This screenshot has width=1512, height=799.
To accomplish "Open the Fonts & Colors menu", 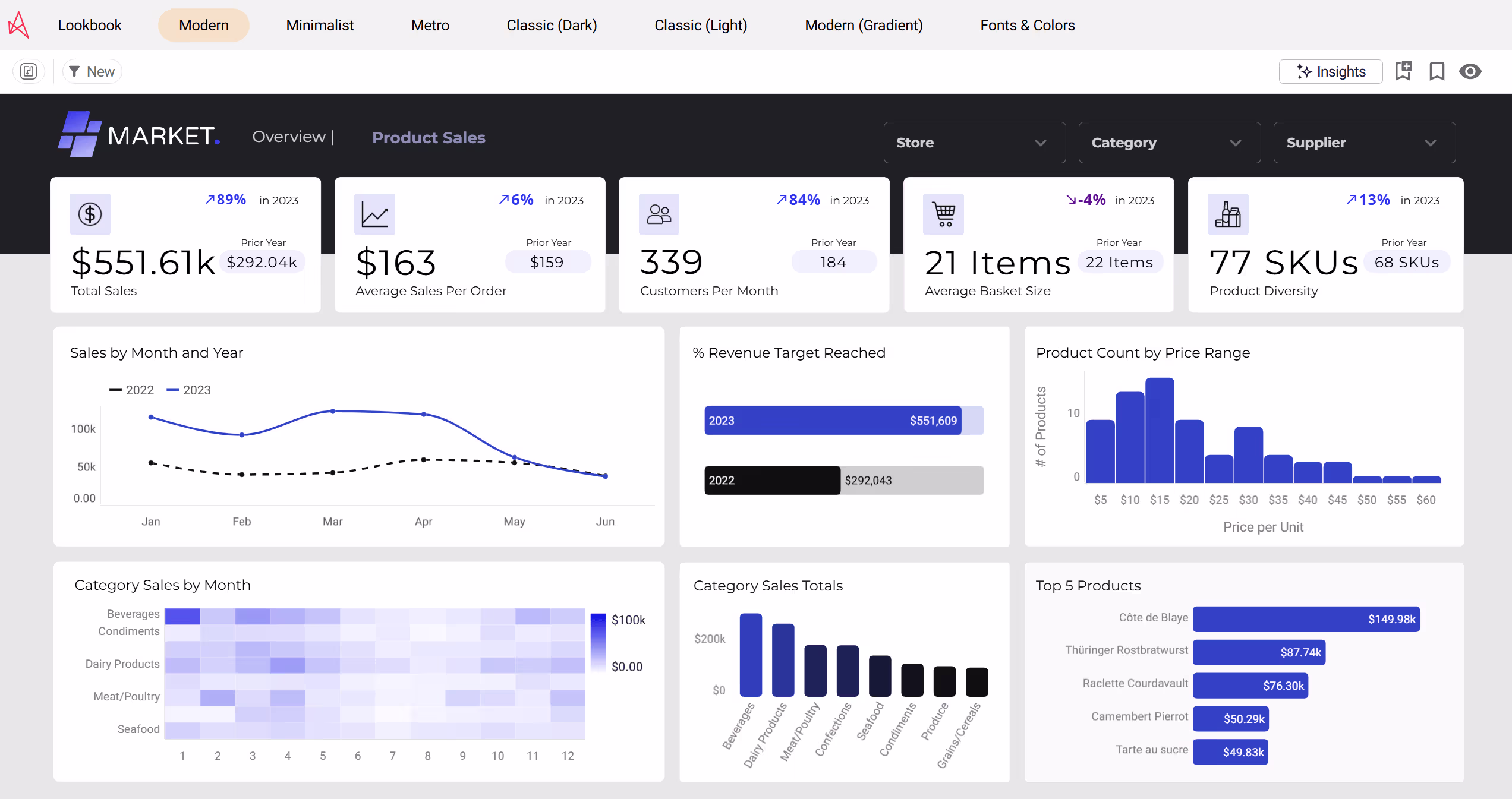I will coord(1028,25).
